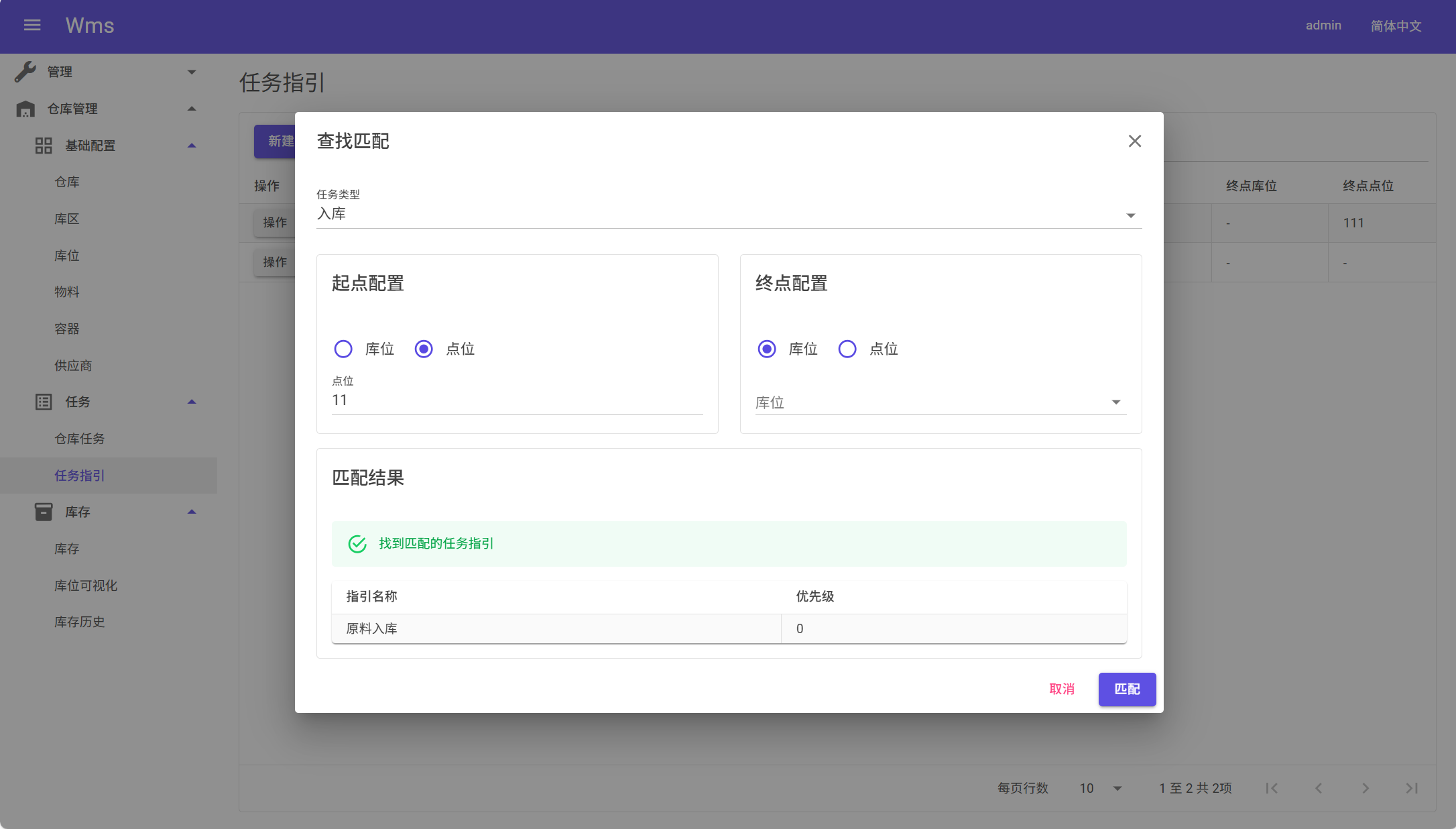Go to previous page of table
This screenshot has width=1456, height=829.
1319,788
